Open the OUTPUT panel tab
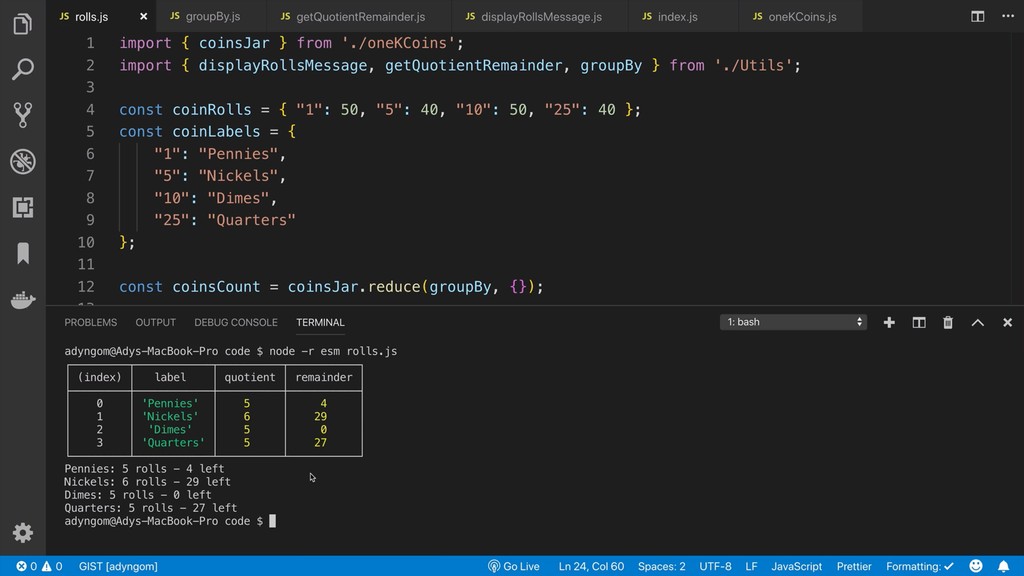This screenshot has width=1024, height=576. click(155, 323)
